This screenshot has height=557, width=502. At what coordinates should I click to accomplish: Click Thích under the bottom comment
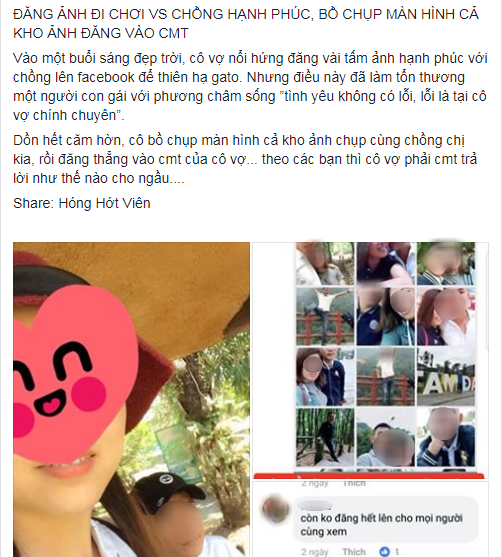pos(353,552)
